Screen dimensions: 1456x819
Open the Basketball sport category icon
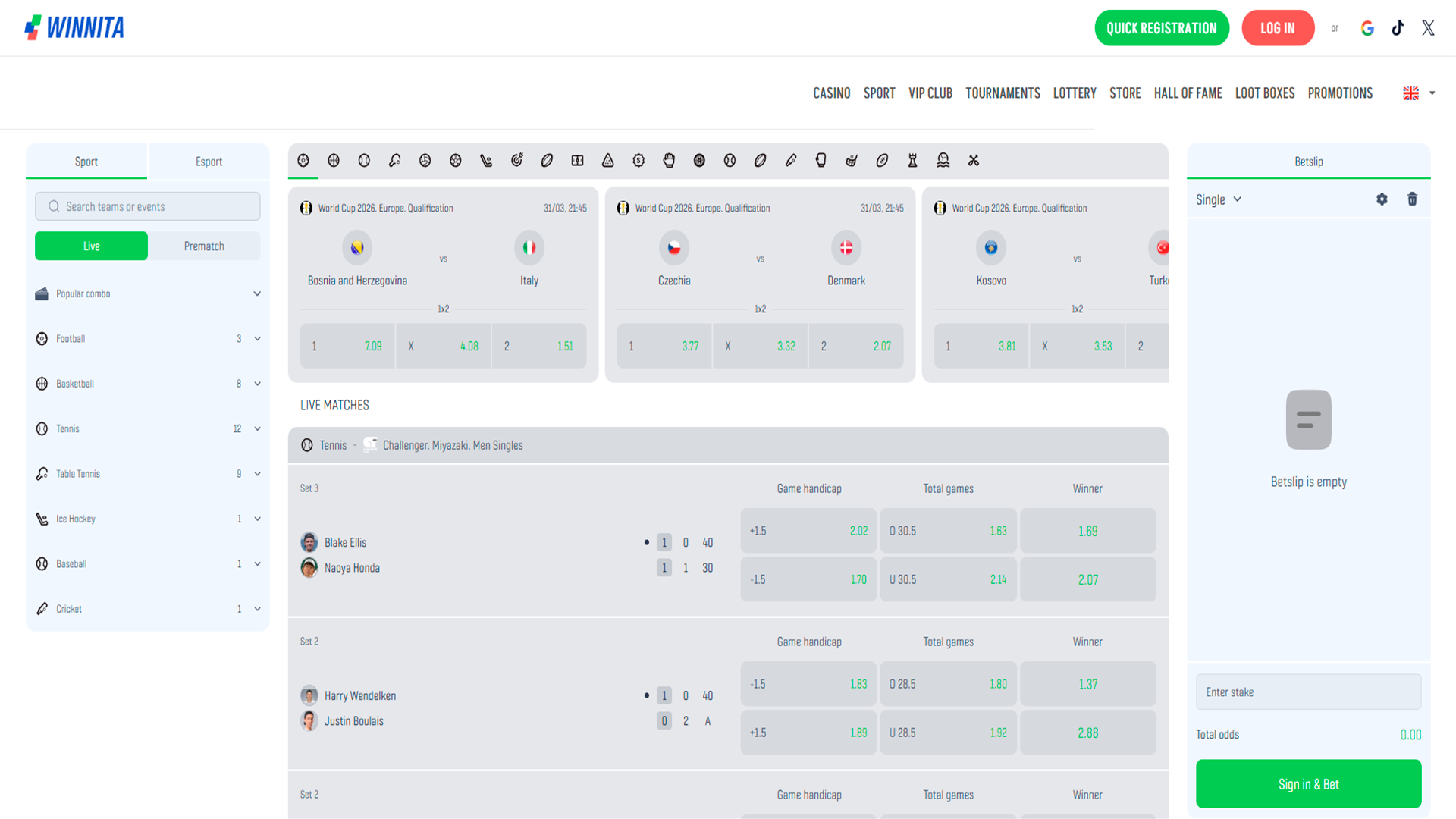click(x=334, y=161)
